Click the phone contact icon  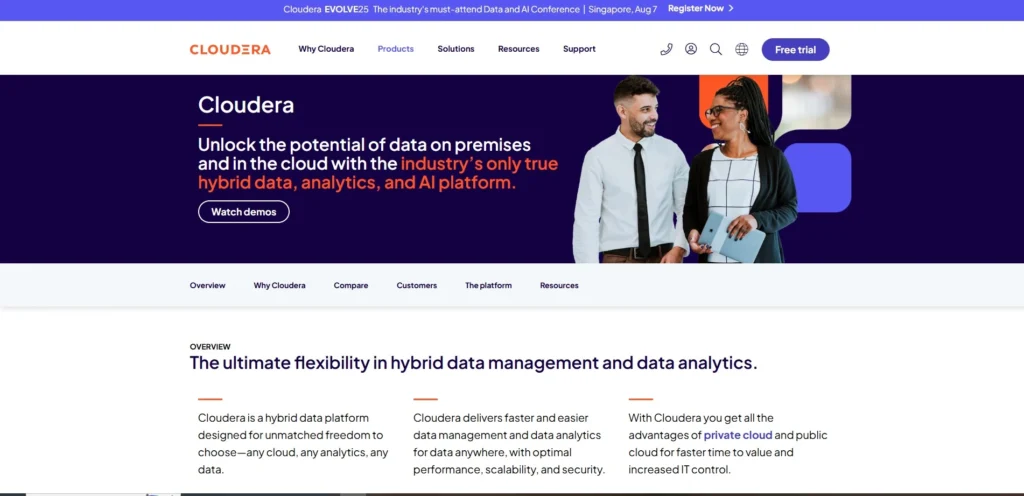666,49
